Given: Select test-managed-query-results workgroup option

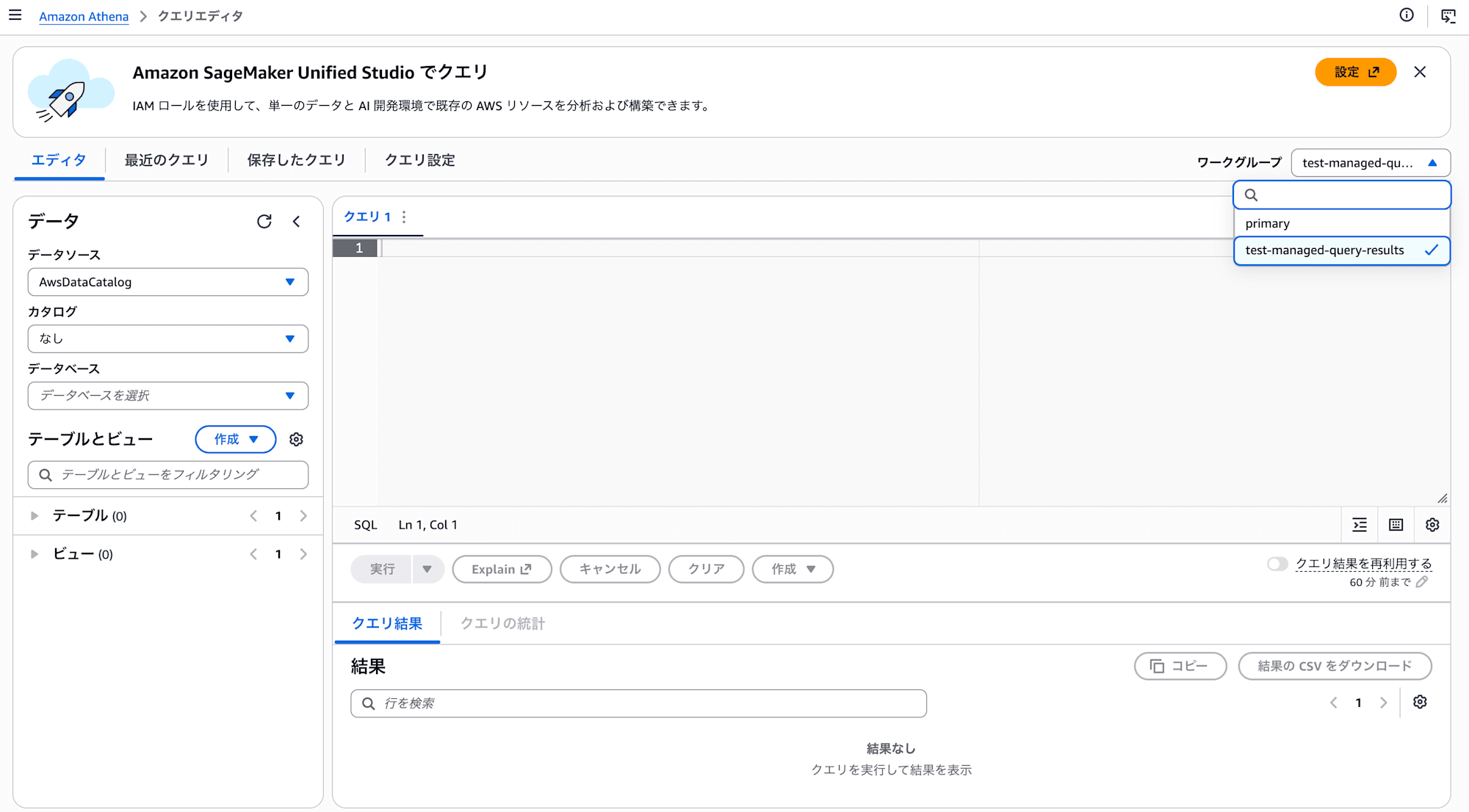Looking at the screenshot, I should tap(1342, 250).
